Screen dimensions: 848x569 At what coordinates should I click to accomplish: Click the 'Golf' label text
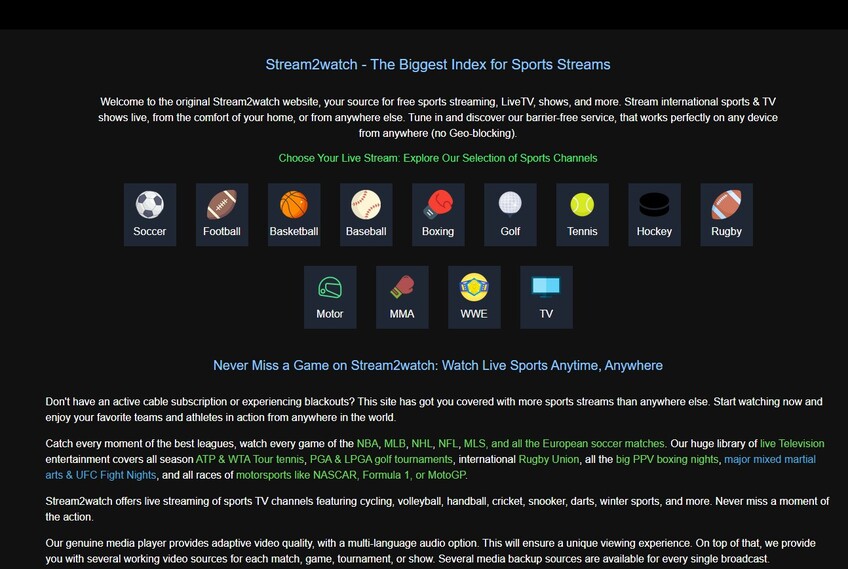510,231
